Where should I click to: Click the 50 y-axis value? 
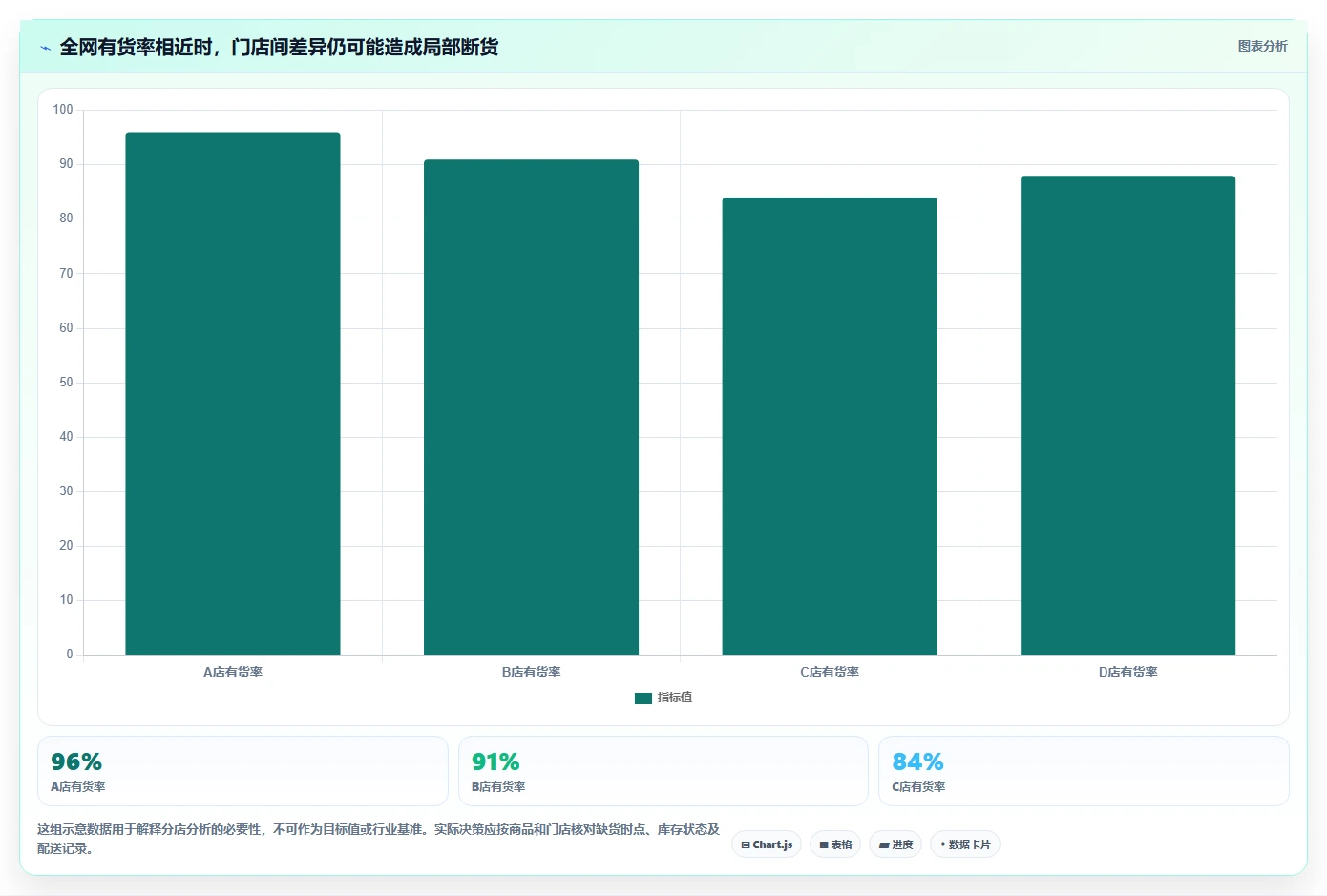[x=66, y=382]
